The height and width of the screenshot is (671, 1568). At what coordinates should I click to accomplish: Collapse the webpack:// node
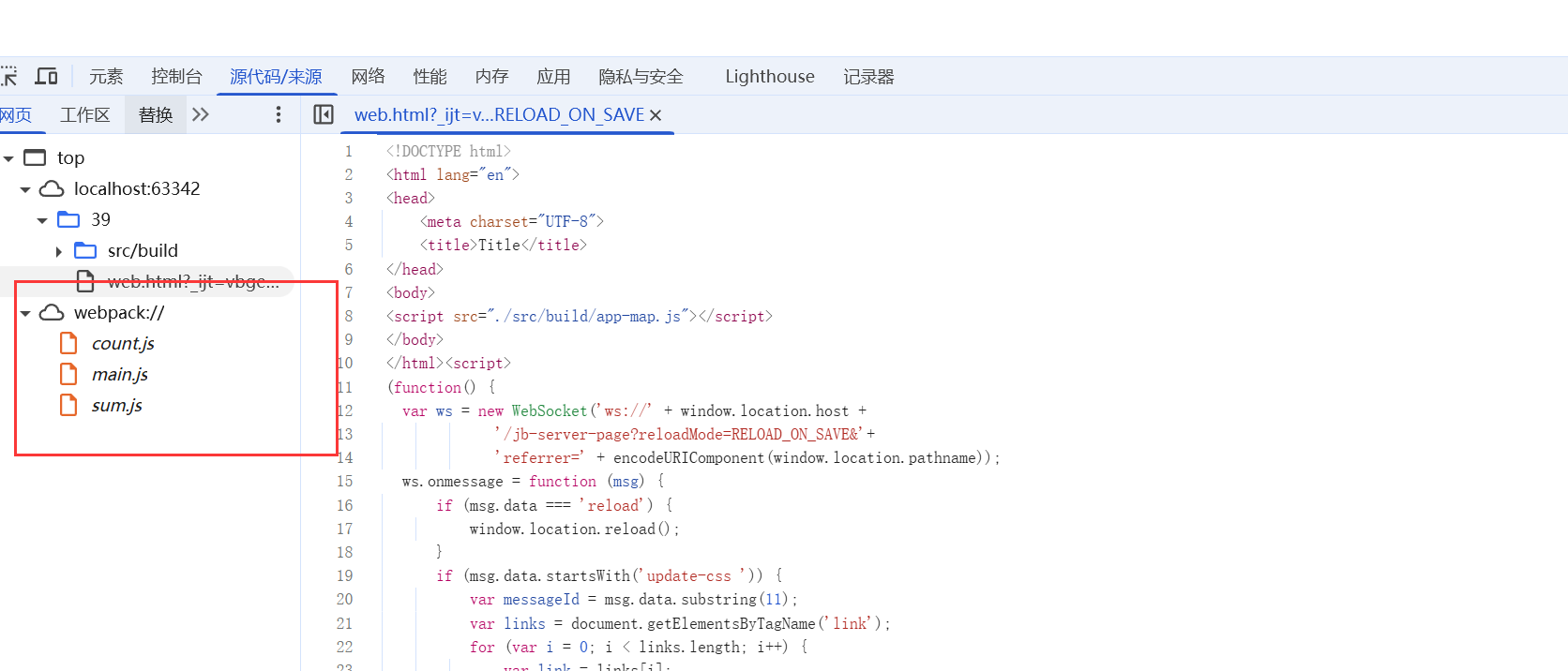point(25,313)
